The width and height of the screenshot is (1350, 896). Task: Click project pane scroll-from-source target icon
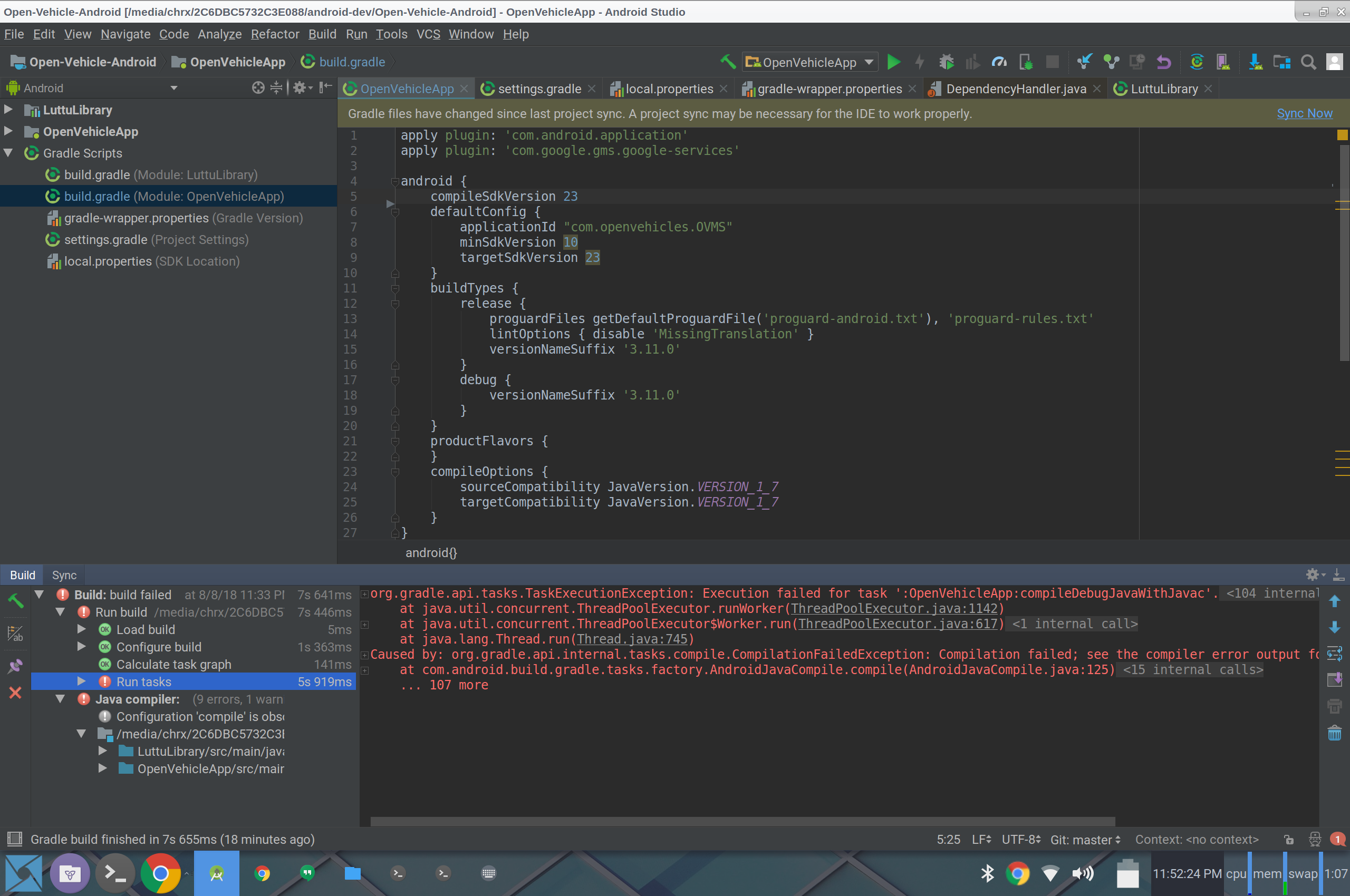pyautogui.click(x=258, y=87)
